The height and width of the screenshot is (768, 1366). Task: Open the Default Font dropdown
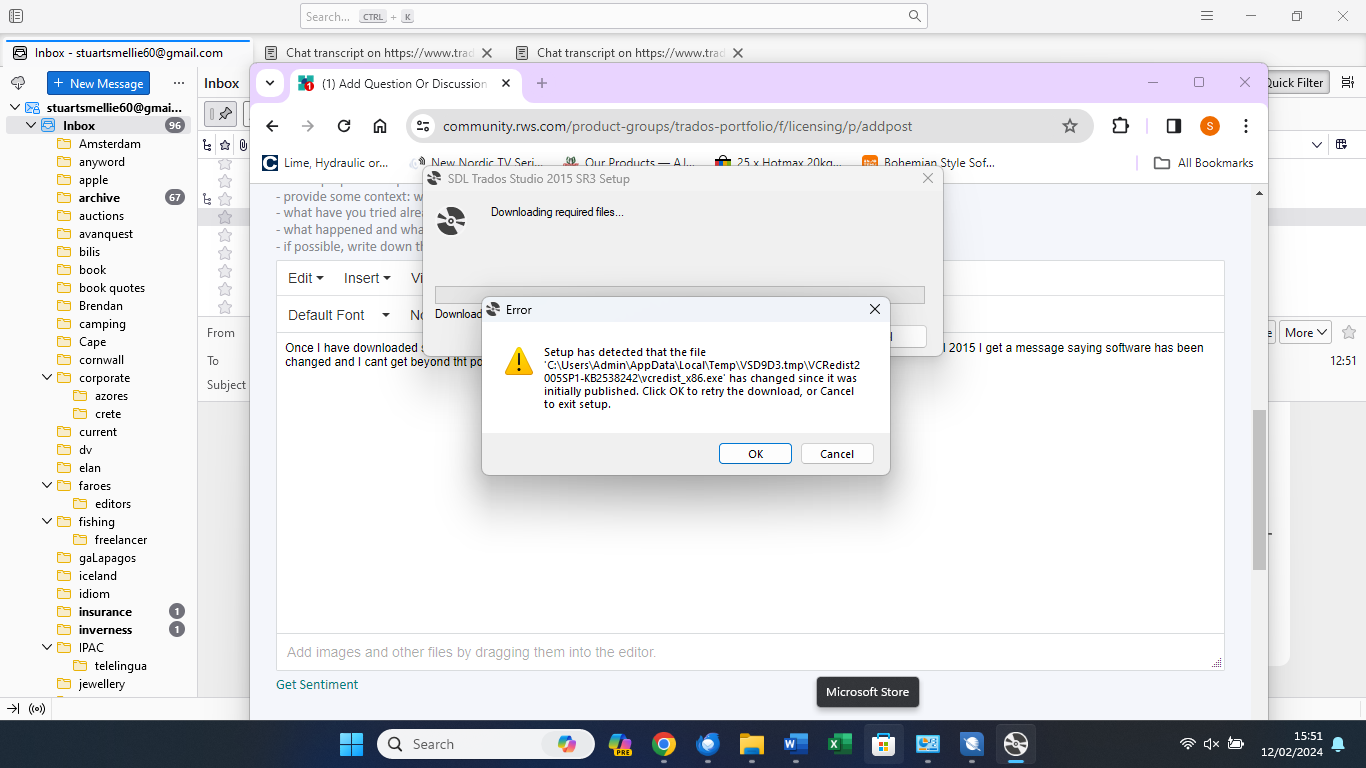coord(338,315)
